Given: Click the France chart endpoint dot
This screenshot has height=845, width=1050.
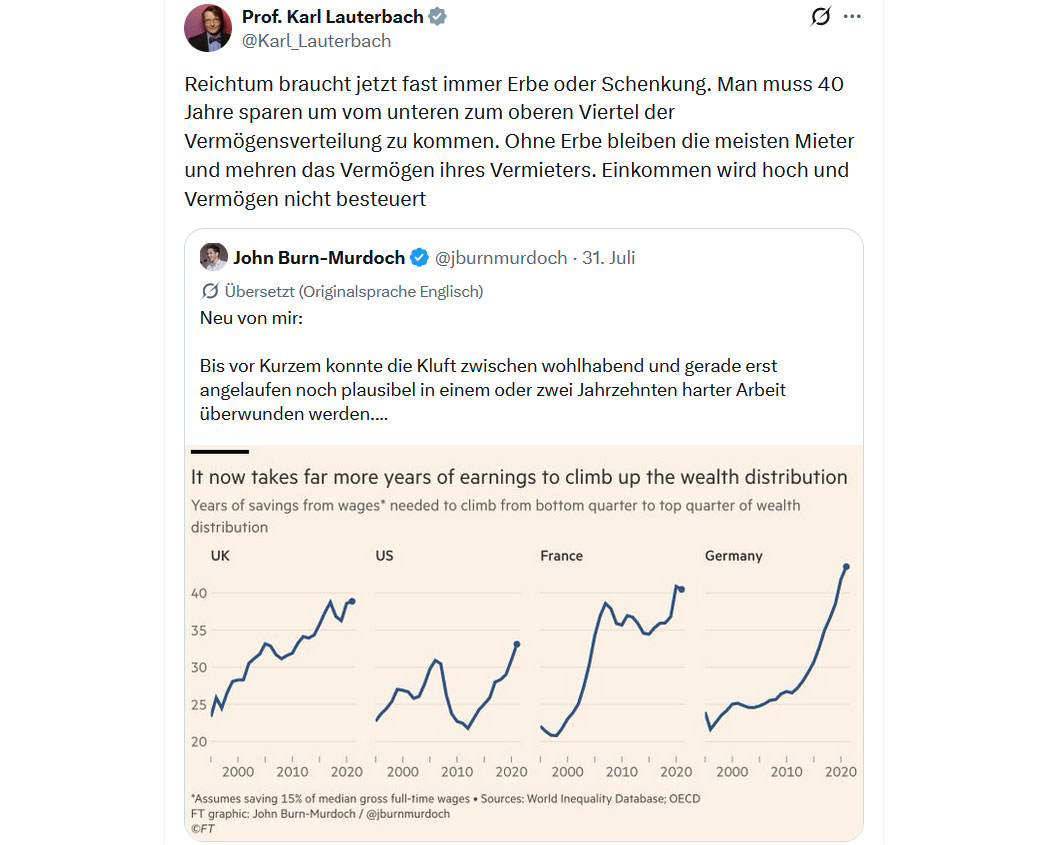Looking at the screenshot, I should 682,589.
